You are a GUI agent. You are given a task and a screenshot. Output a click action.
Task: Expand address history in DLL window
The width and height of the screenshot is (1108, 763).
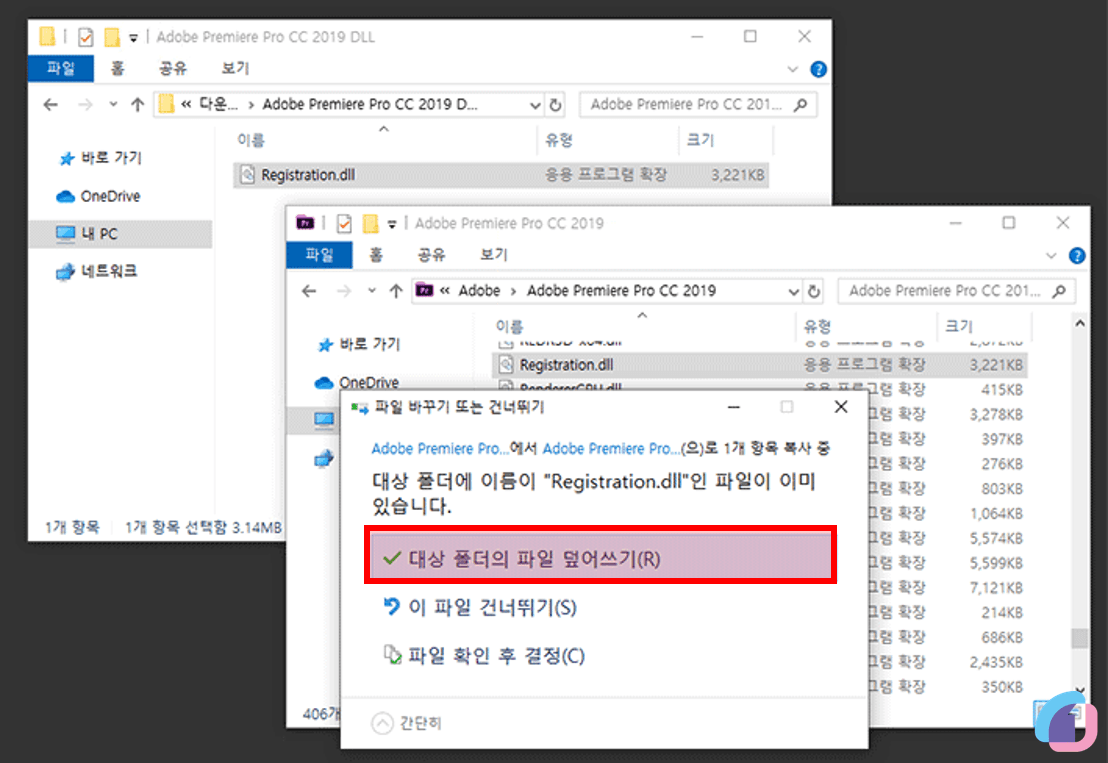click(535, 105)
